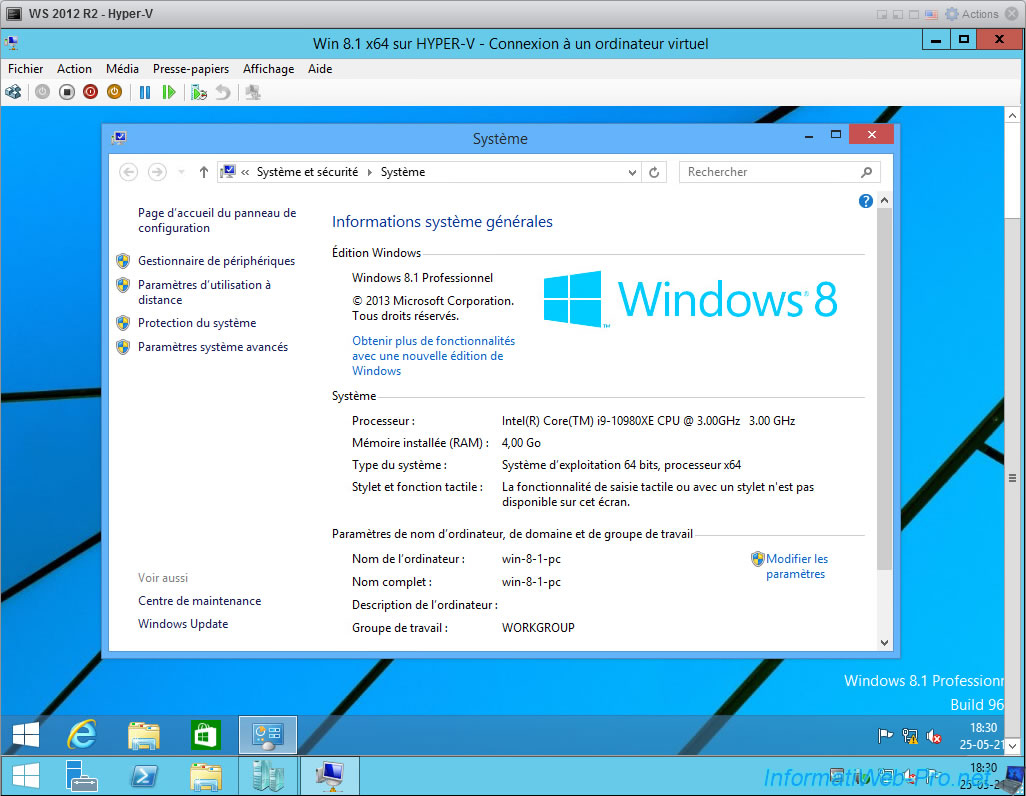Launch PowerShell from the host taskbar

coord(144,776)
